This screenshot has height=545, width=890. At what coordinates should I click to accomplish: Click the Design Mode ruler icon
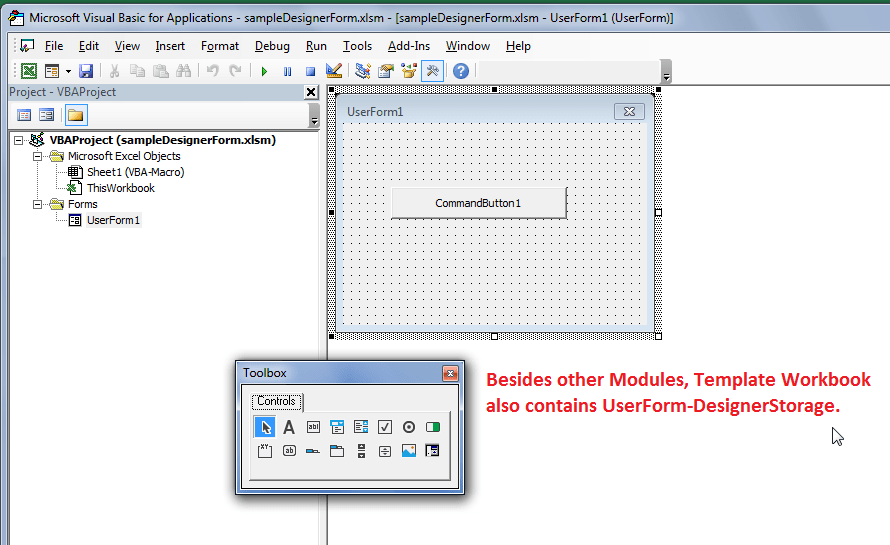pyautogui.click(x=334, y=71)
